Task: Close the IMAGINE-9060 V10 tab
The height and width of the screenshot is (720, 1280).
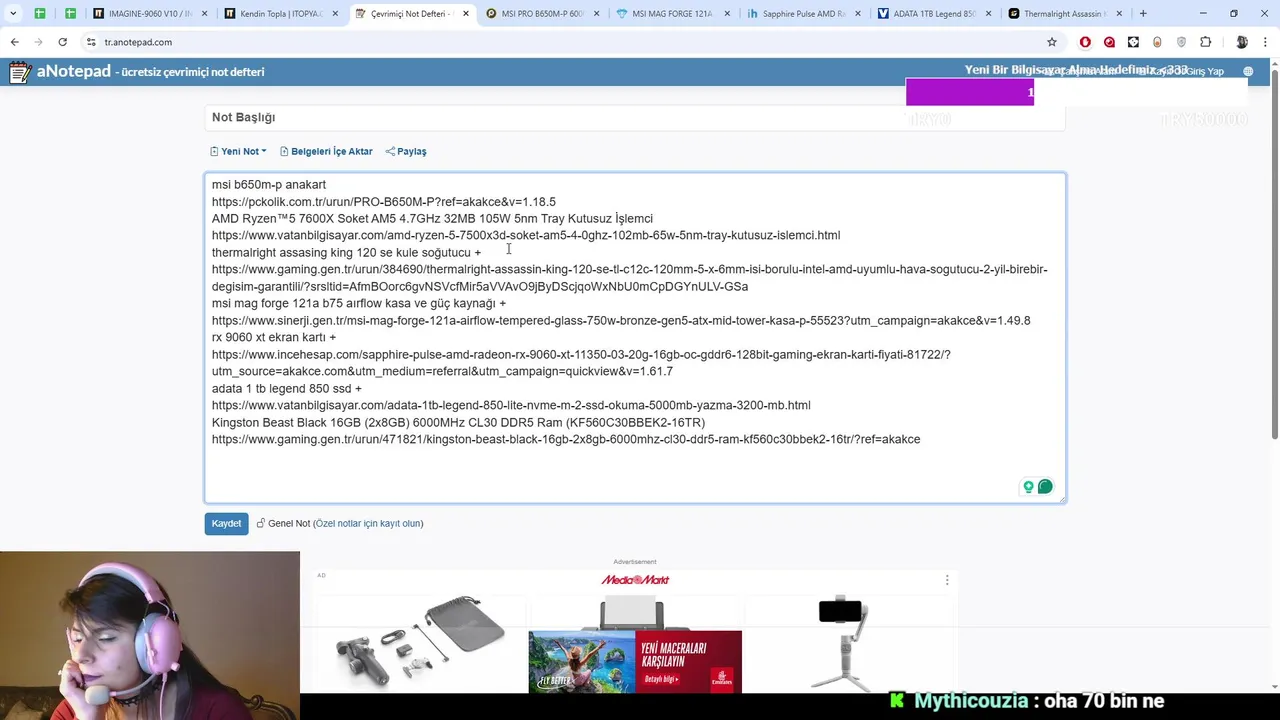Action: pyautogui.click(x=205, y=14)
